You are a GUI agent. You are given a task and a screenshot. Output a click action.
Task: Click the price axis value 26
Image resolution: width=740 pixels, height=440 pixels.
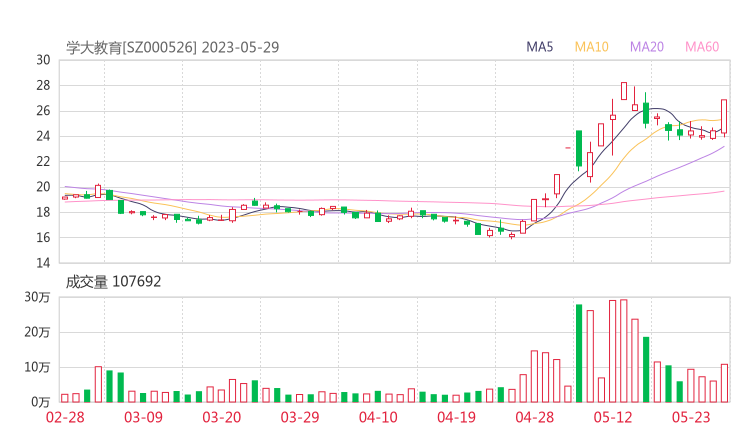(43, 111)
